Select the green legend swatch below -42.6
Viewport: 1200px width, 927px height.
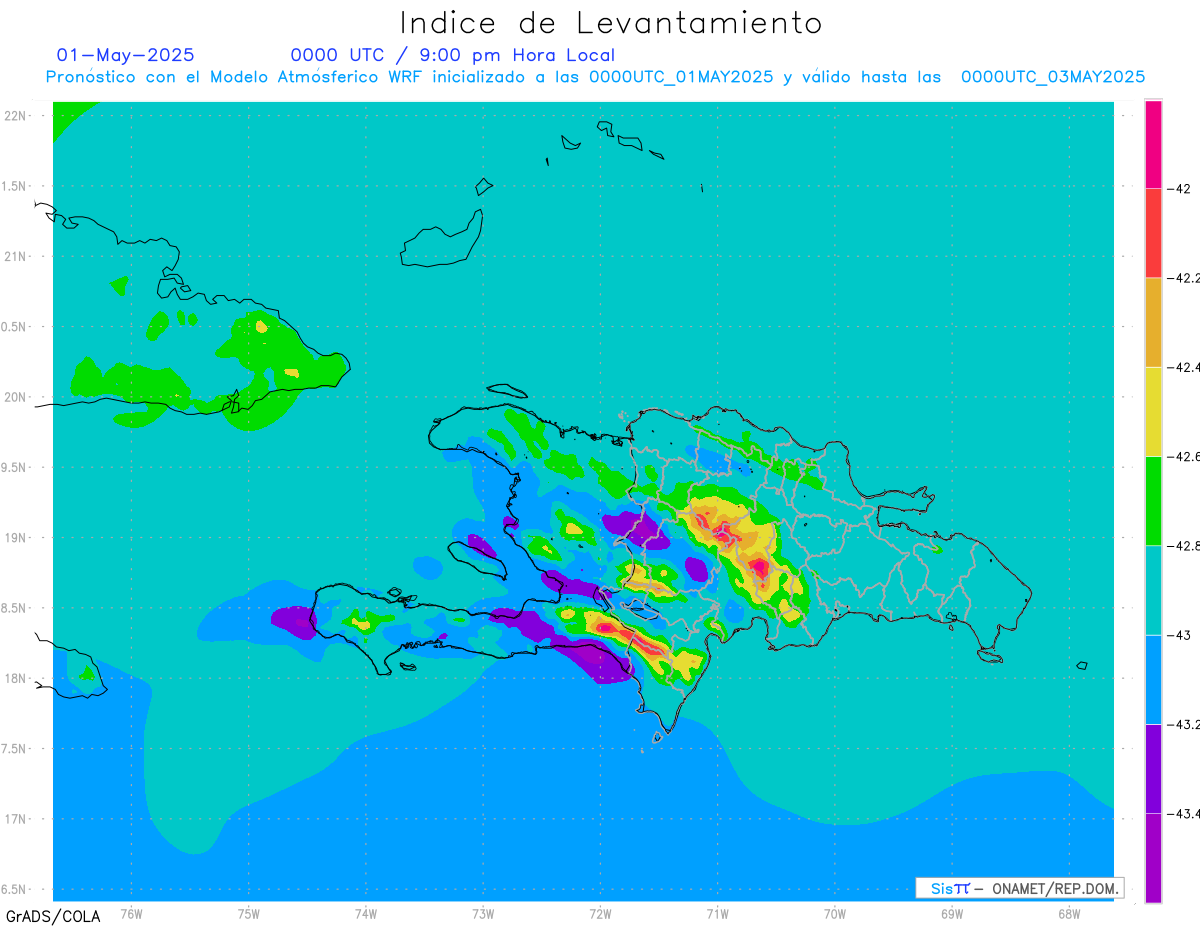pos(1153,500)
